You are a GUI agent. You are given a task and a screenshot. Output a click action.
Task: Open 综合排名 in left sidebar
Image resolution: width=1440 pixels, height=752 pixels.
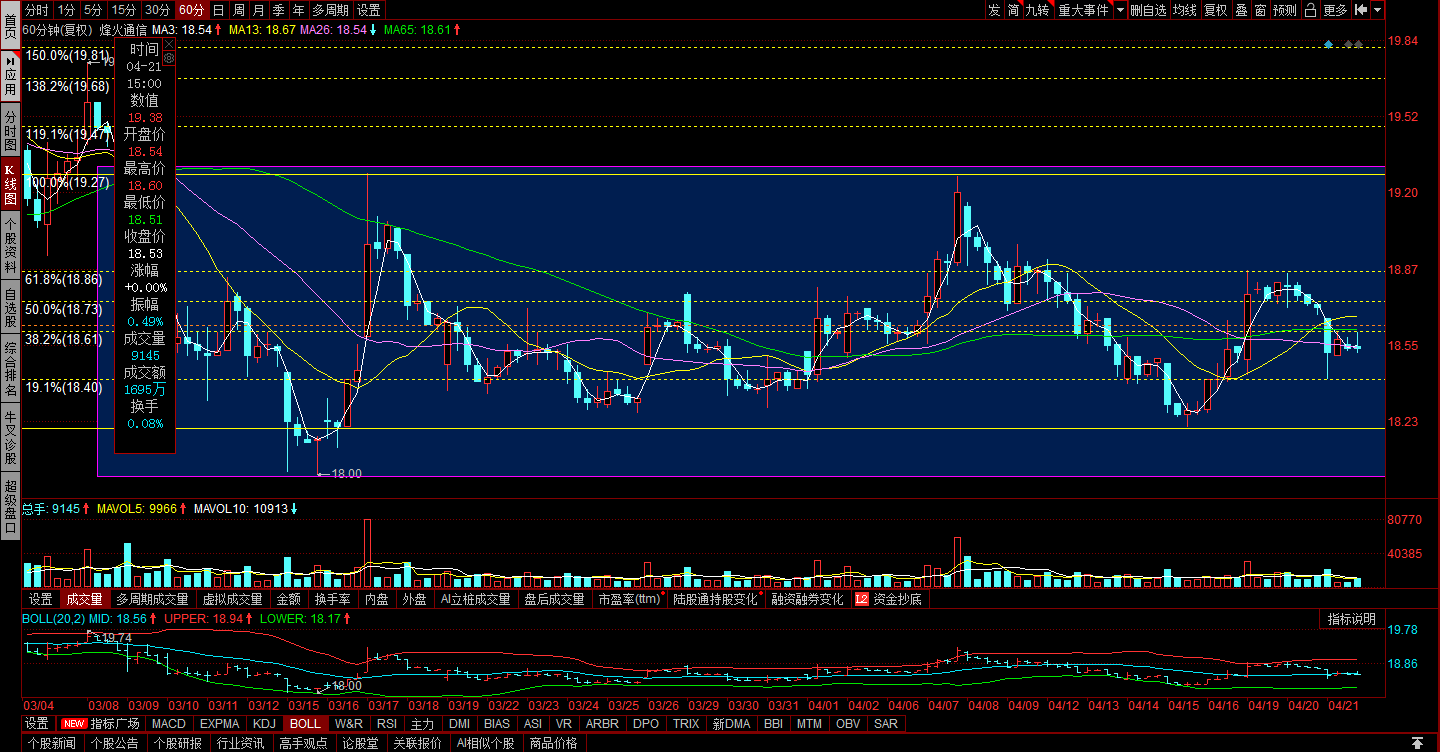click(10, 370)
